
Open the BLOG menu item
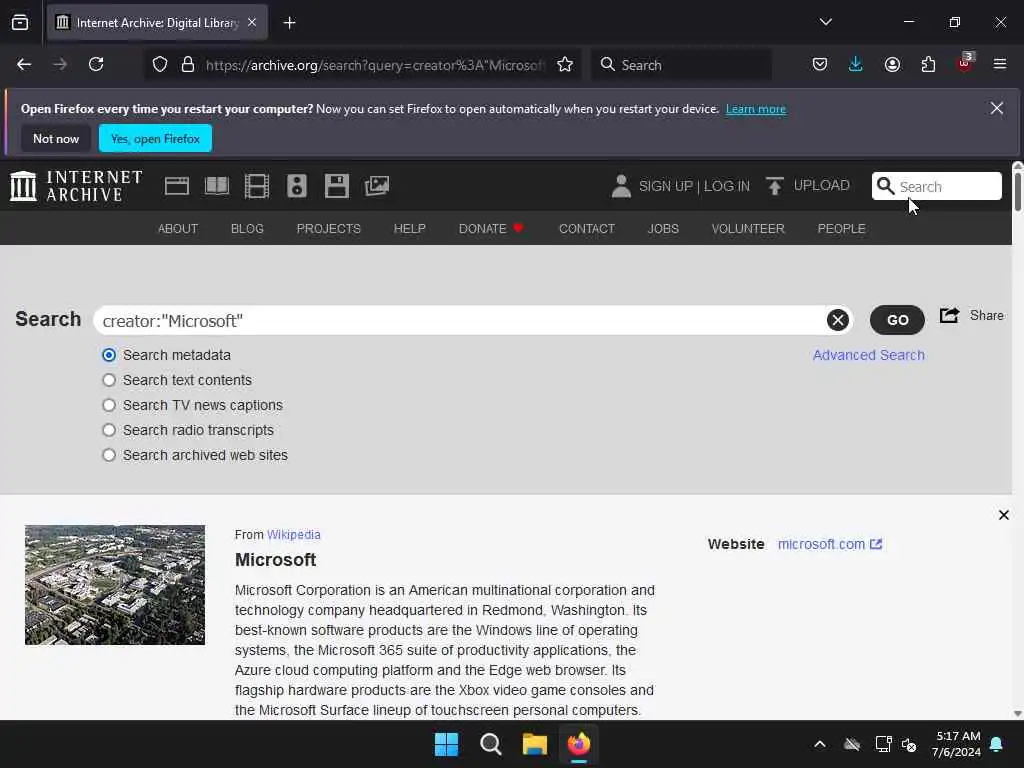pyautogui.click(x=247, y=229)
